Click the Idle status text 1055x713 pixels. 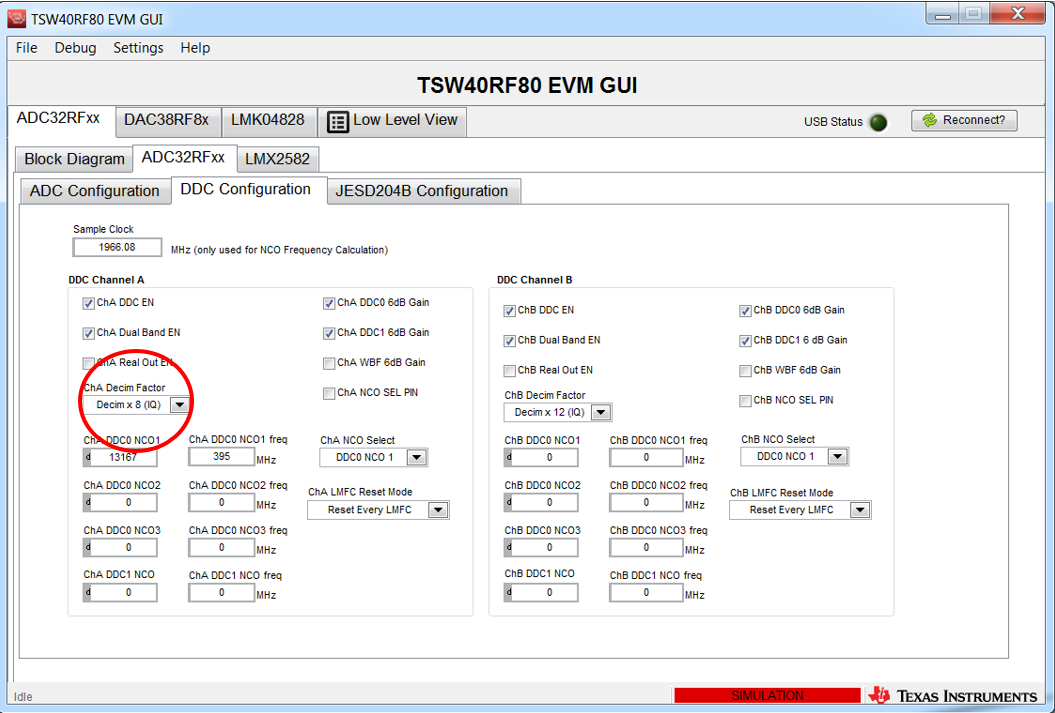tap(23, 697)
